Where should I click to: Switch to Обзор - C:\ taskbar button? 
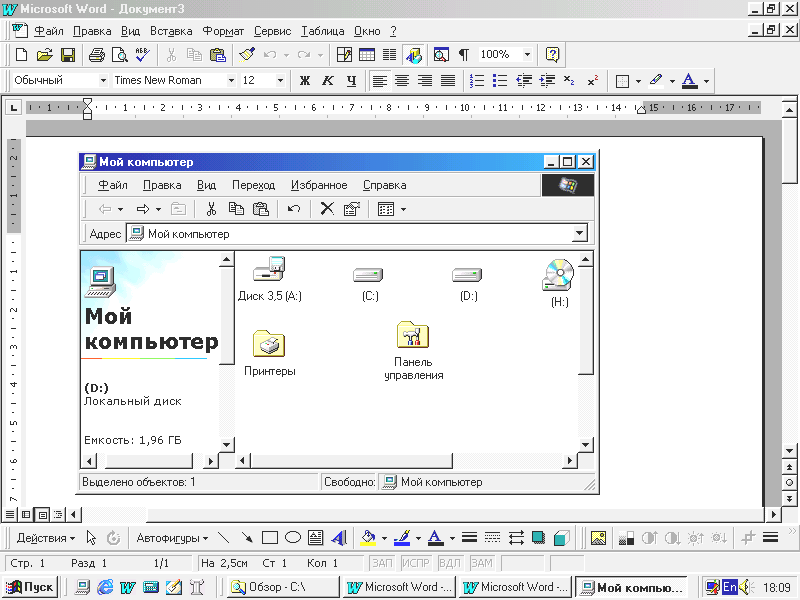click(x=283, y=587)
